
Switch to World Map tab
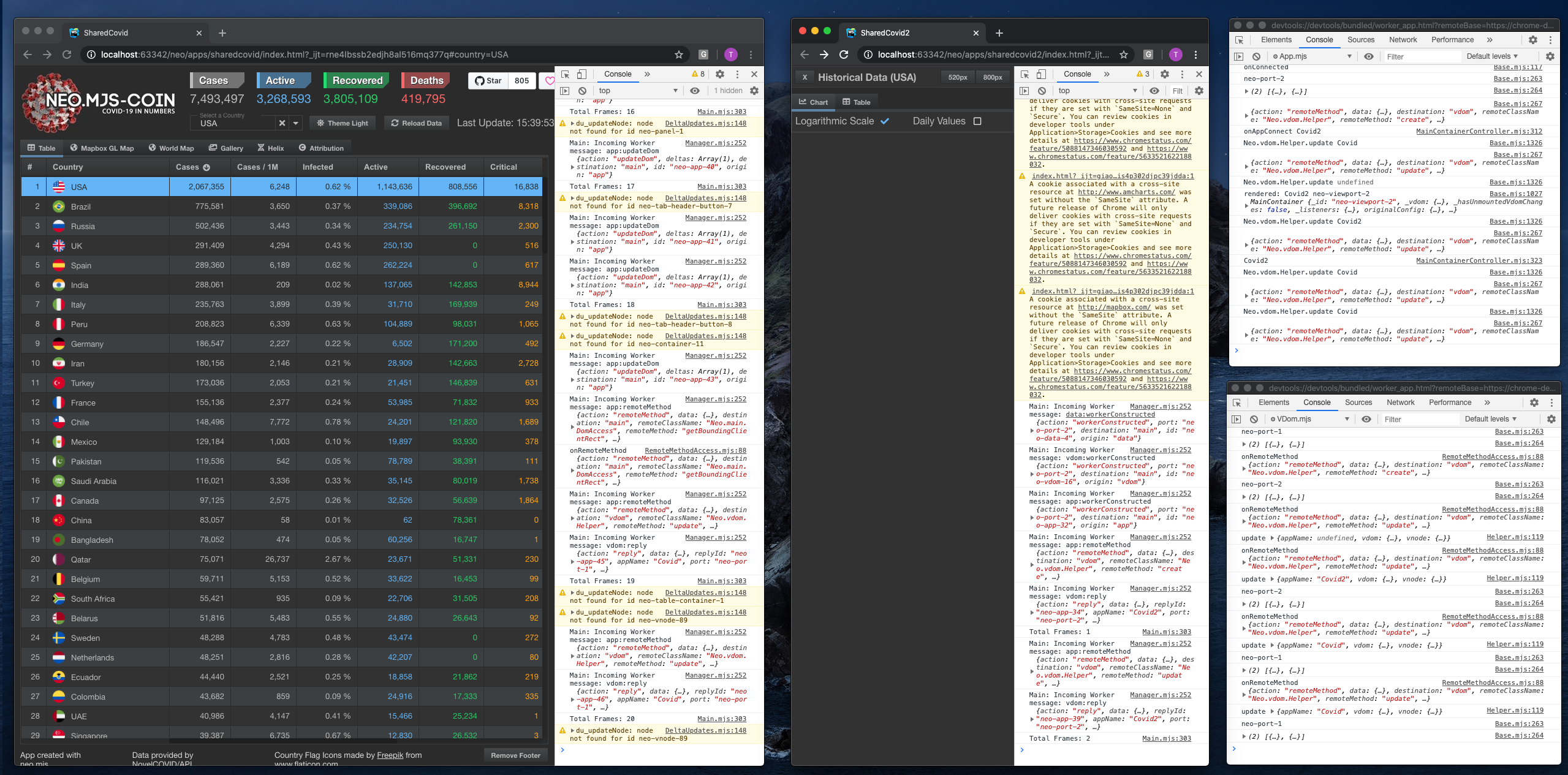click(x=171, y=148)
